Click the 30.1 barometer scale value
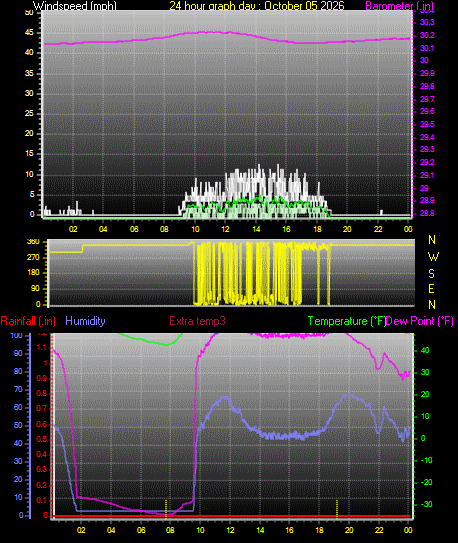Viewport: 458px width, 543px height. pos(427,48)
